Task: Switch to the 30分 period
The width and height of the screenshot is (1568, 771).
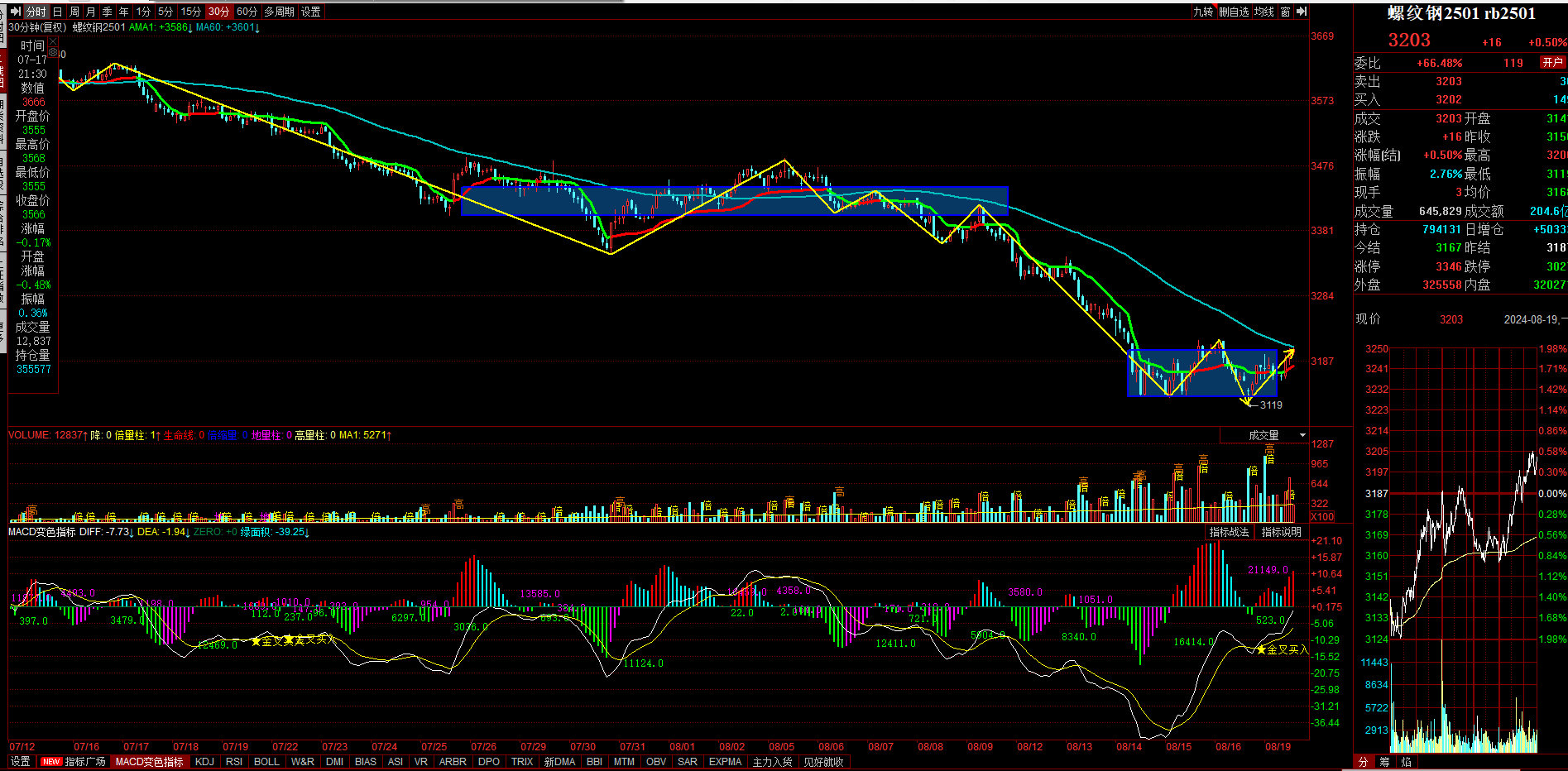Action: click(218, 12)
